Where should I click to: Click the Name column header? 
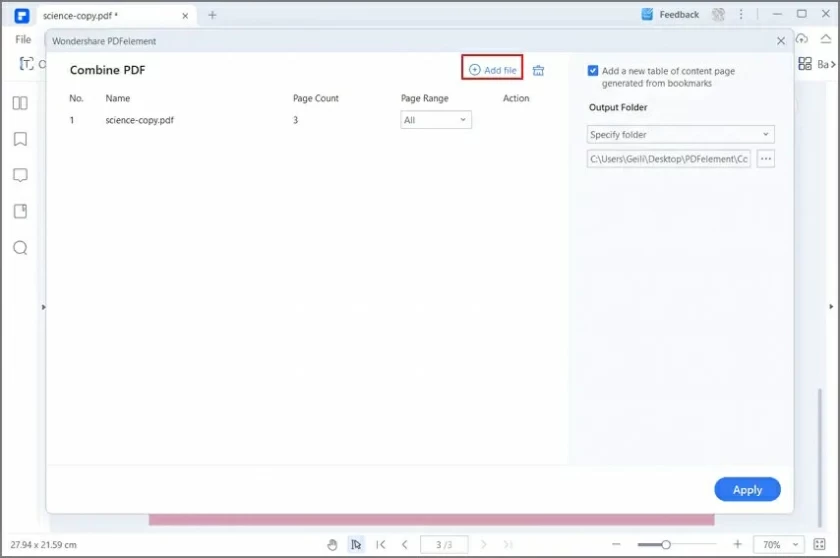click(x=118, y=98)
